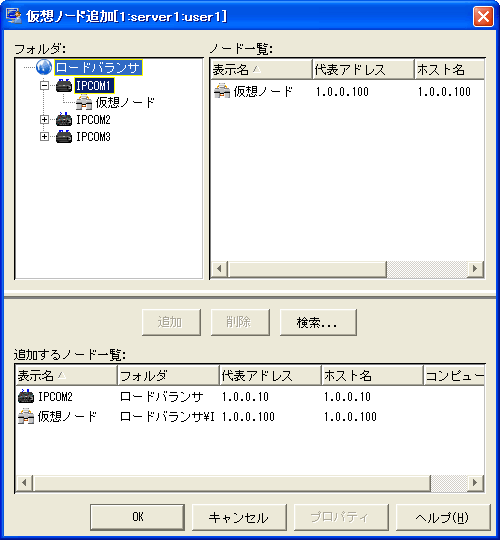Click the コンピュー column header in lower list
This screenshot has height=540, width=500.
pos(454,375)
